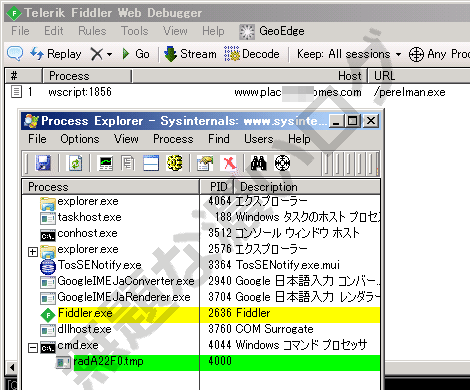470x390 pixels.
Task: Click PID 4000 cell
Action: click(220, 361)
